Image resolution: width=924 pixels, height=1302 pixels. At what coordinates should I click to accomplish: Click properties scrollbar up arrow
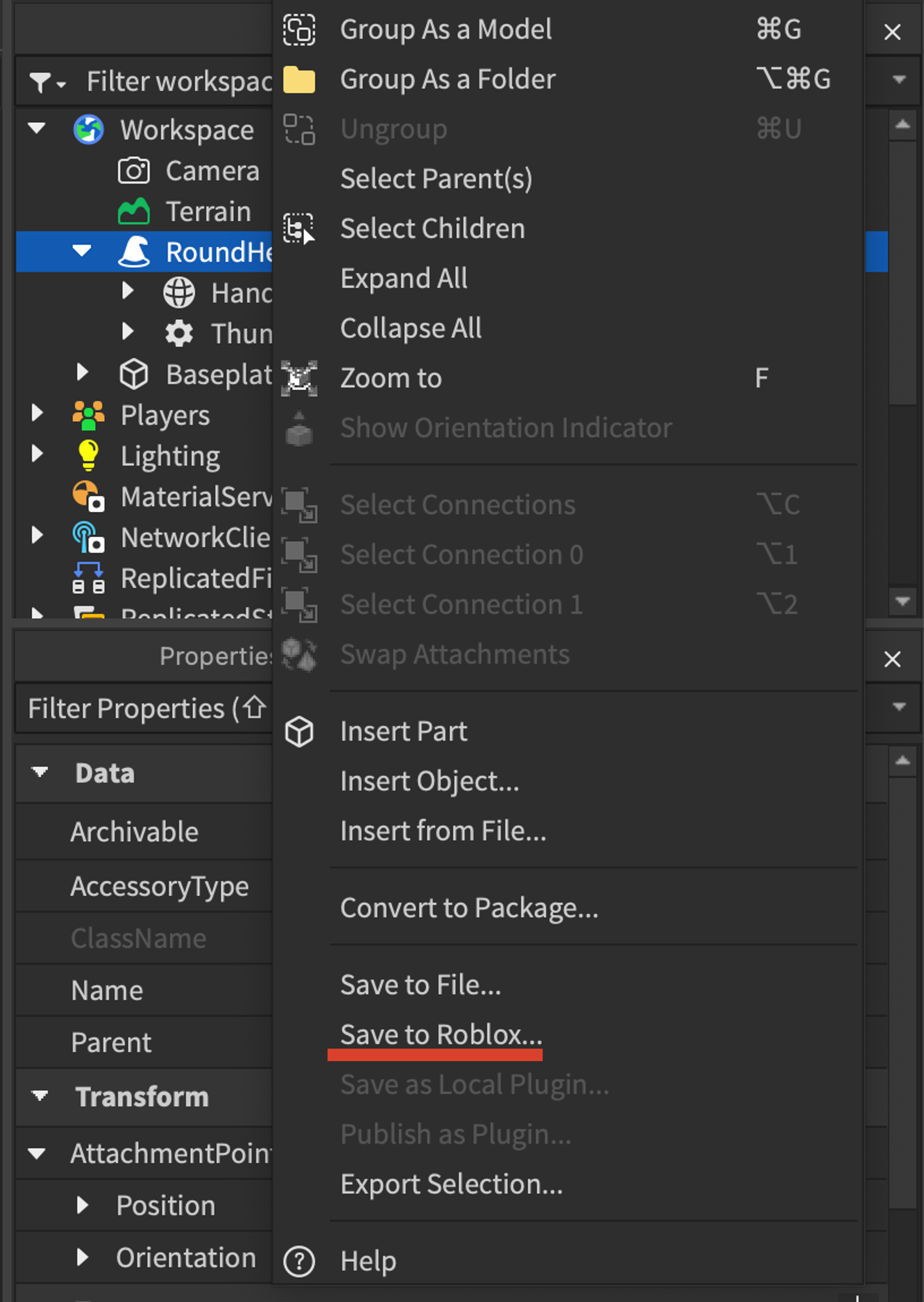coord(902,760)
